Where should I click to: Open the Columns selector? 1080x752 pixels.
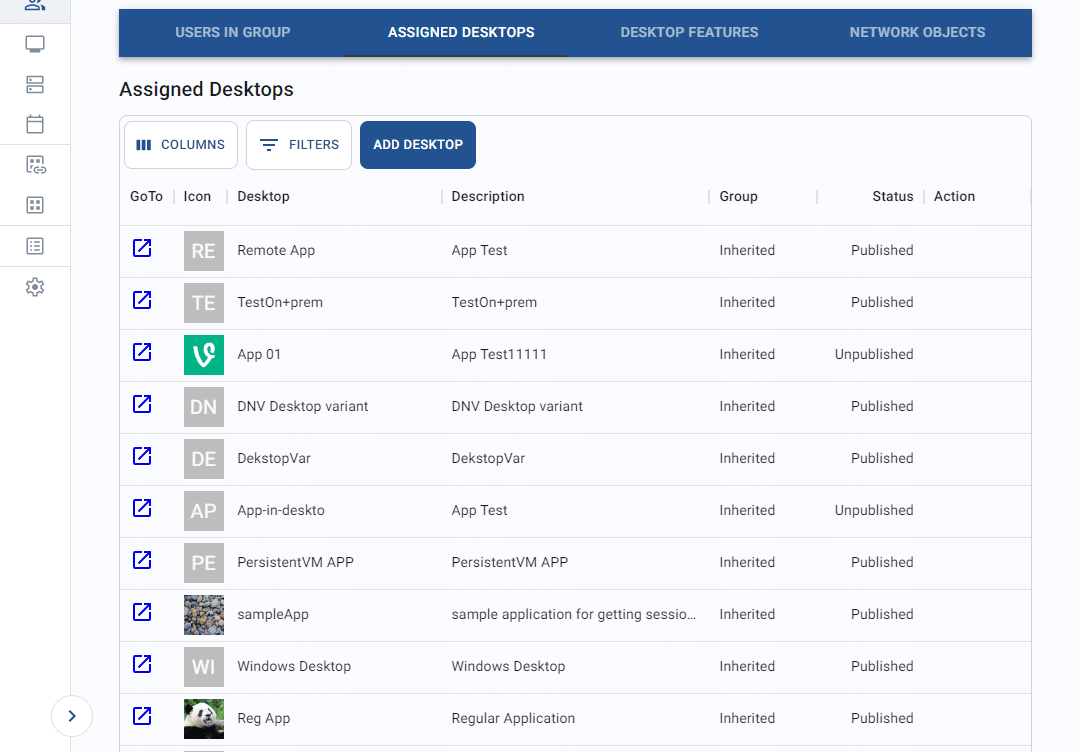point(180,144)
